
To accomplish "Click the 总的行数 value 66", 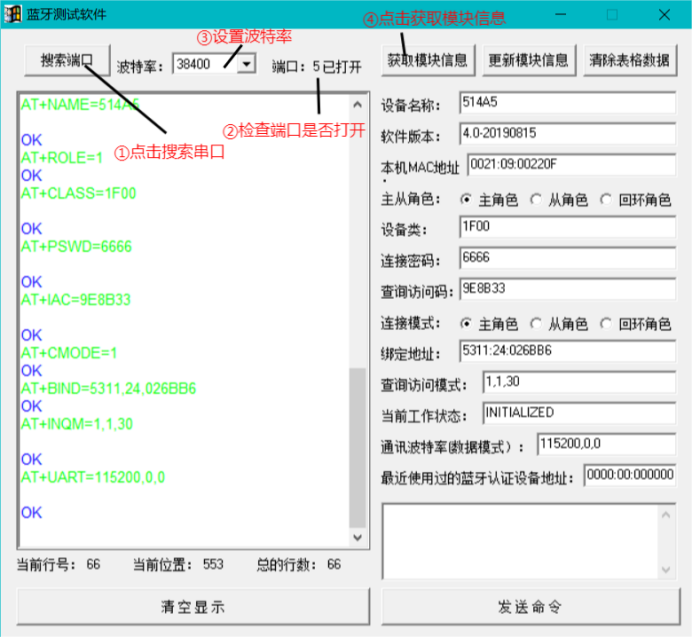I will coord(334,565).
